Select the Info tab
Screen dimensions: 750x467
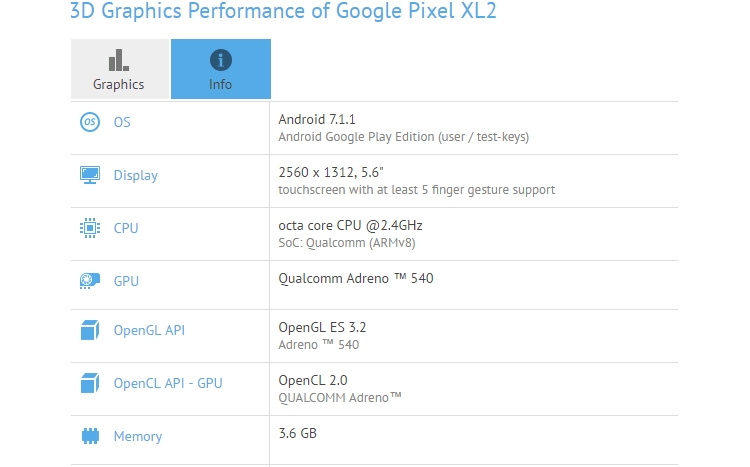(221, 69)
